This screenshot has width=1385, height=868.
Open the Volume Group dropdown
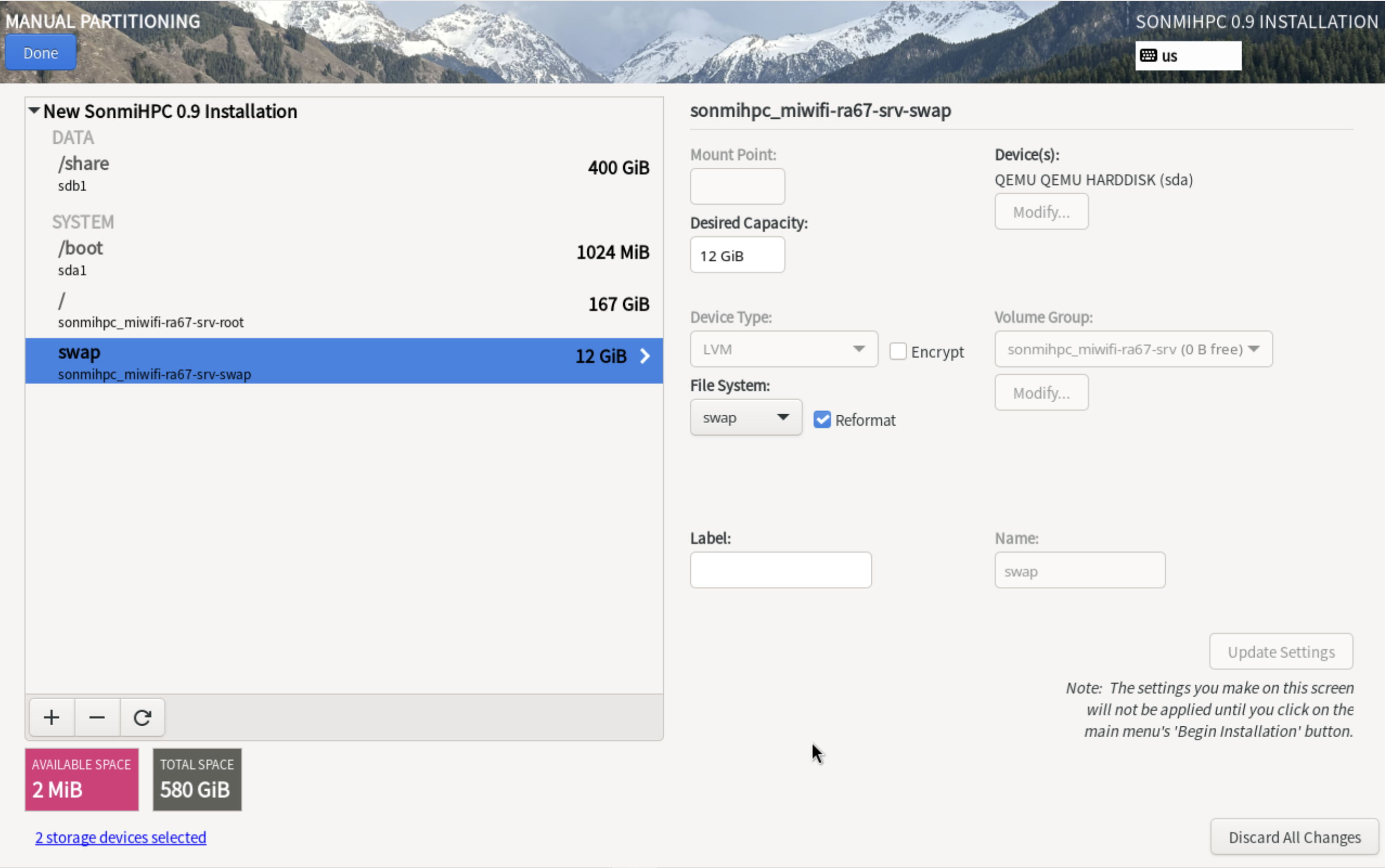click(x=1133, y=349)
